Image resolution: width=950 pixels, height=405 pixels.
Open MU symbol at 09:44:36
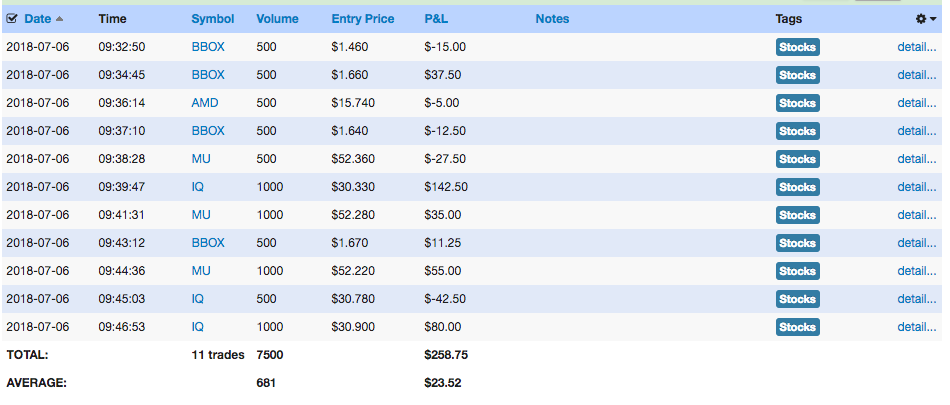click(201, 271)
